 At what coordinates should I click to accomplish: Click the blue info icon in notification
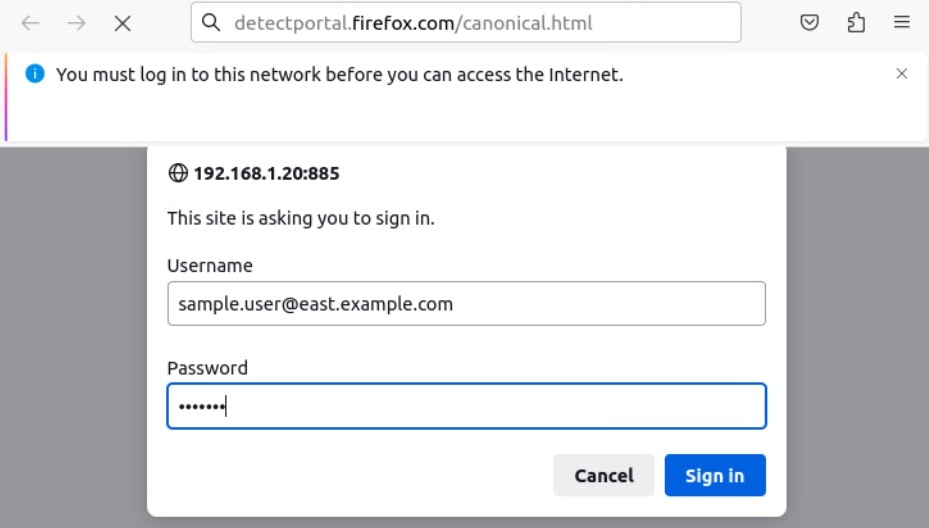click(35, 74)
